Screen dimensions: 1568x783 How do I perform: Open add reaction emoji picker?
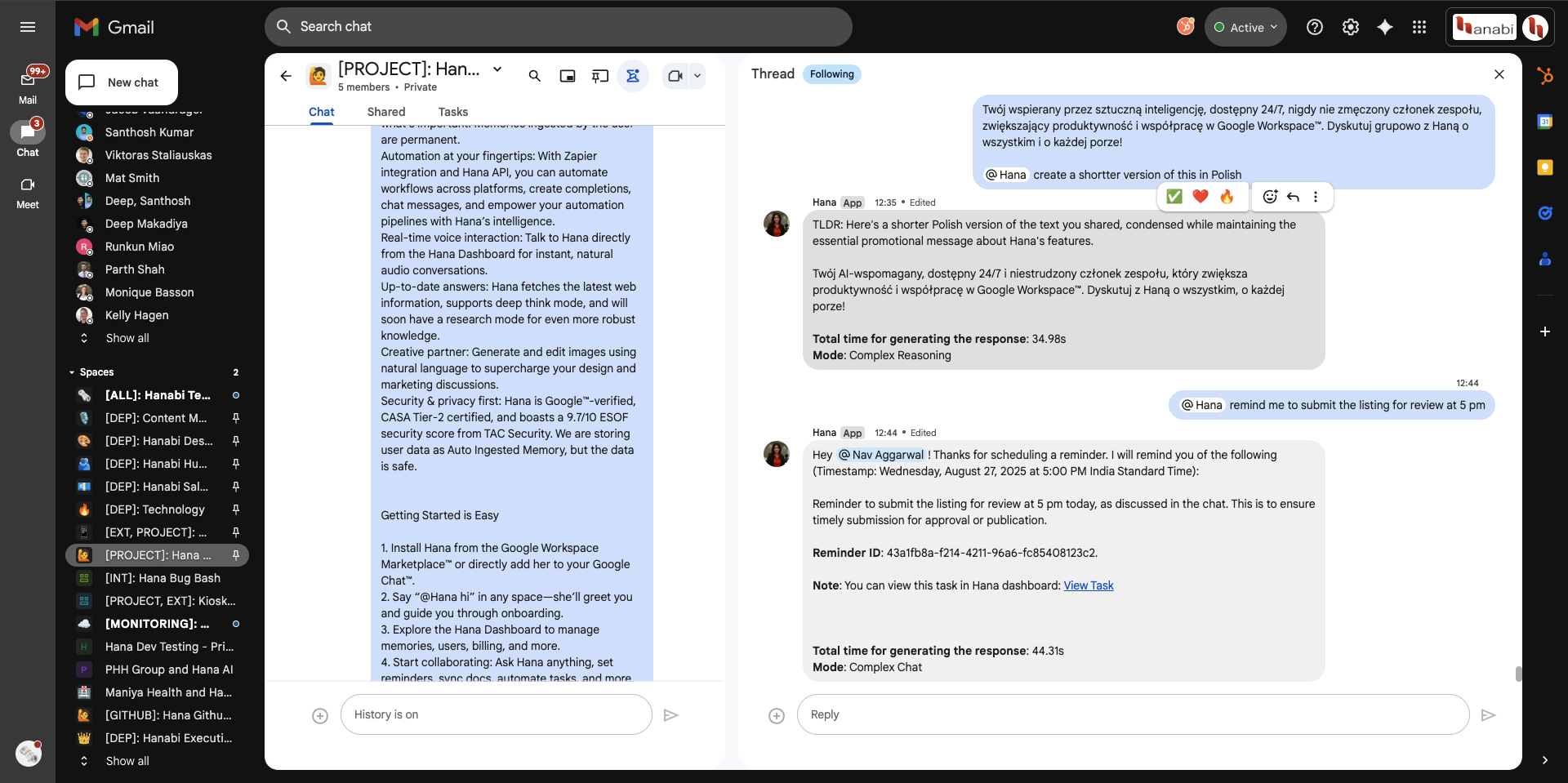pos(1270,196)
